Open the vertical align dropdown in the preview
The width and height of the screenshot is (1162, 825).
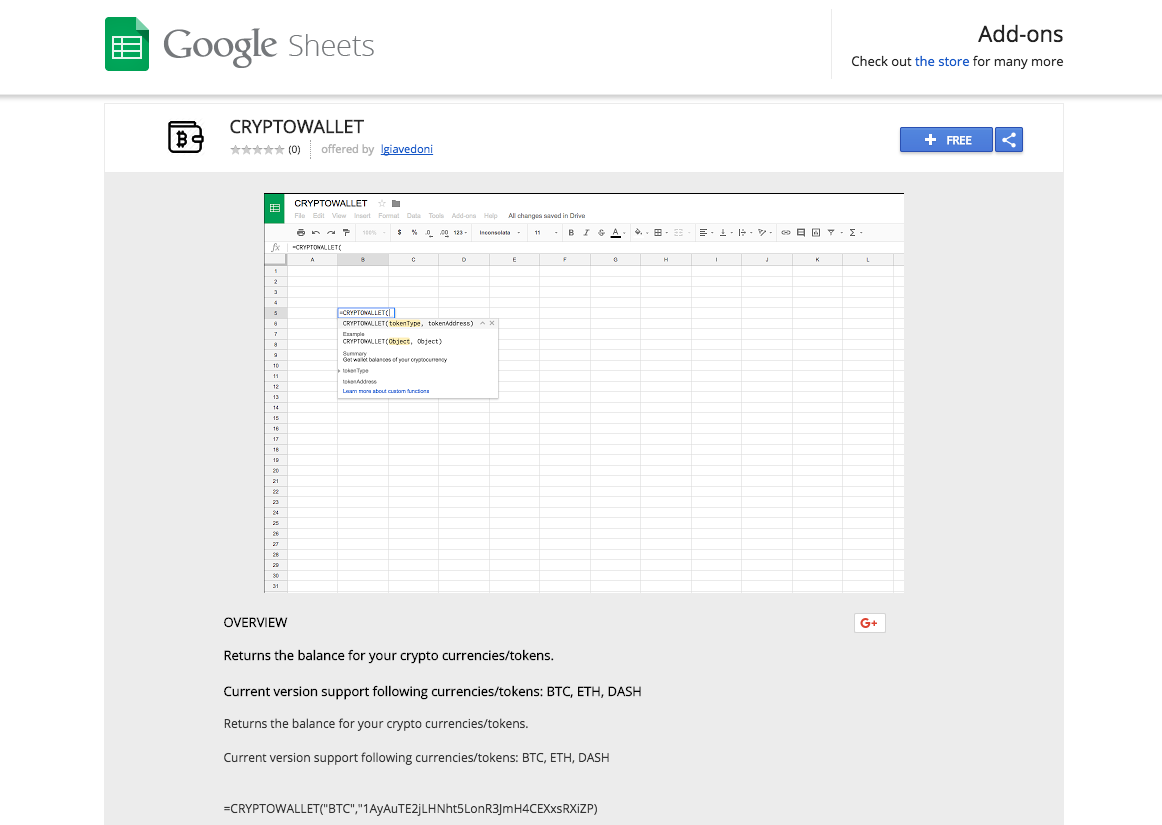click(726, 233)
